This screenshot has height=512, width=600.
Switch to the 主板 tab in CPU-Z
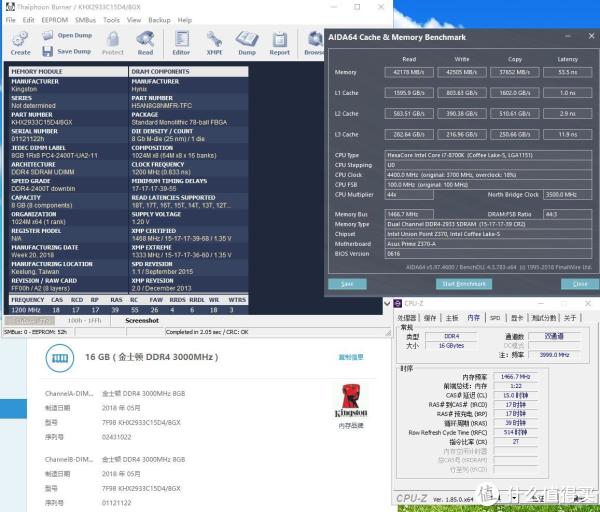pyautogui.click(x=452, y=318)
